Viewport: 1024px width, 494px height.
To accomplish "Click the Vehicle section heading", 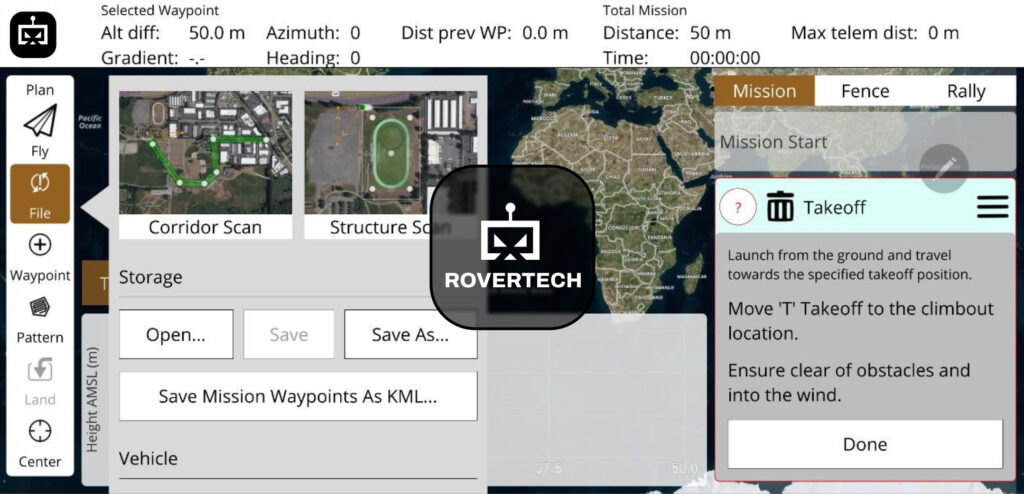I will pos(148,458).
